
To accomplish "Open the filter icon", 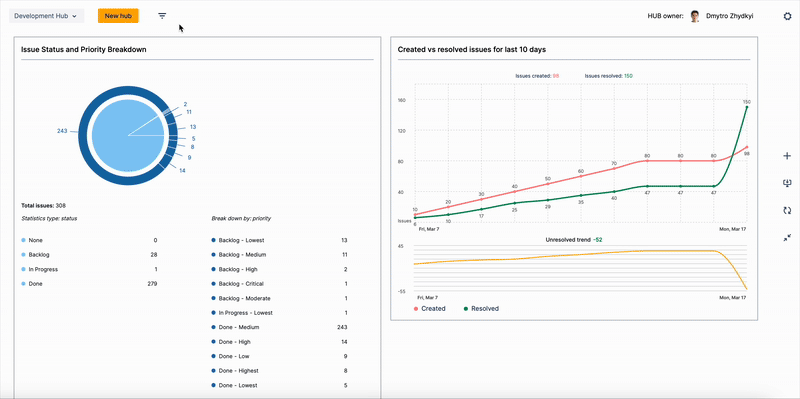I will tap(162, 16).
